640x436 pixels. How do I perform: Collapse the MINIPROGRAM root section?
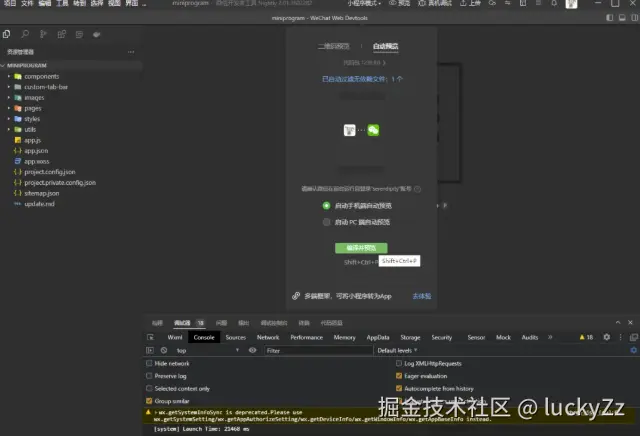coord(3,65)
